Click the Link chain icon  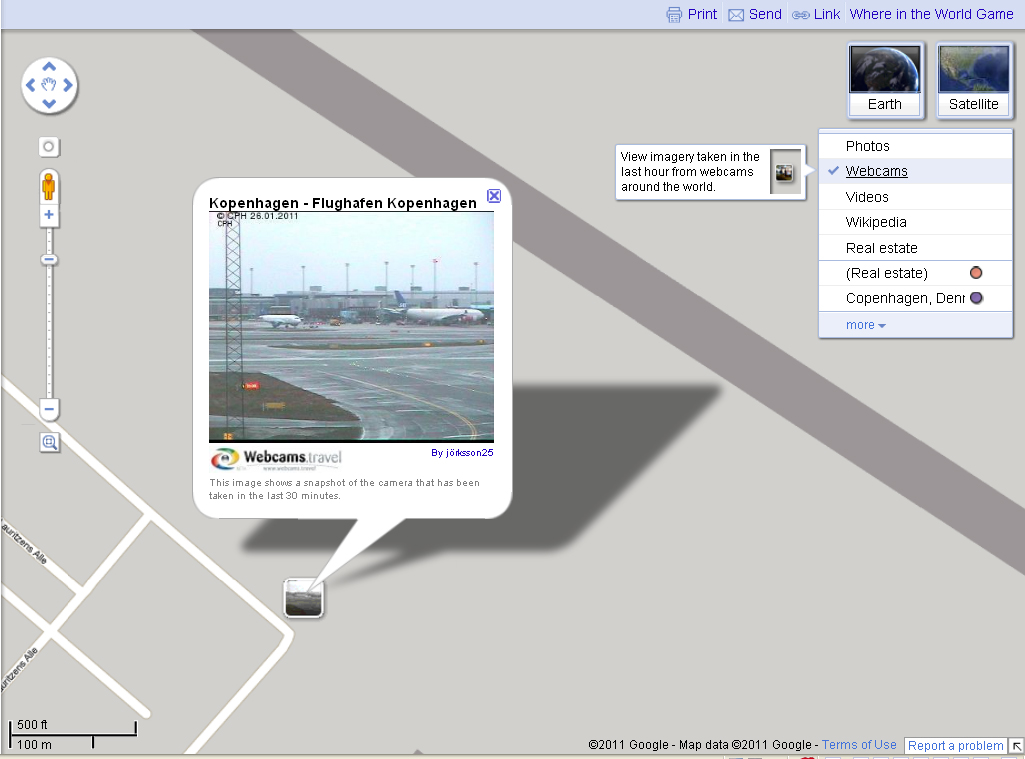[801, 15]
